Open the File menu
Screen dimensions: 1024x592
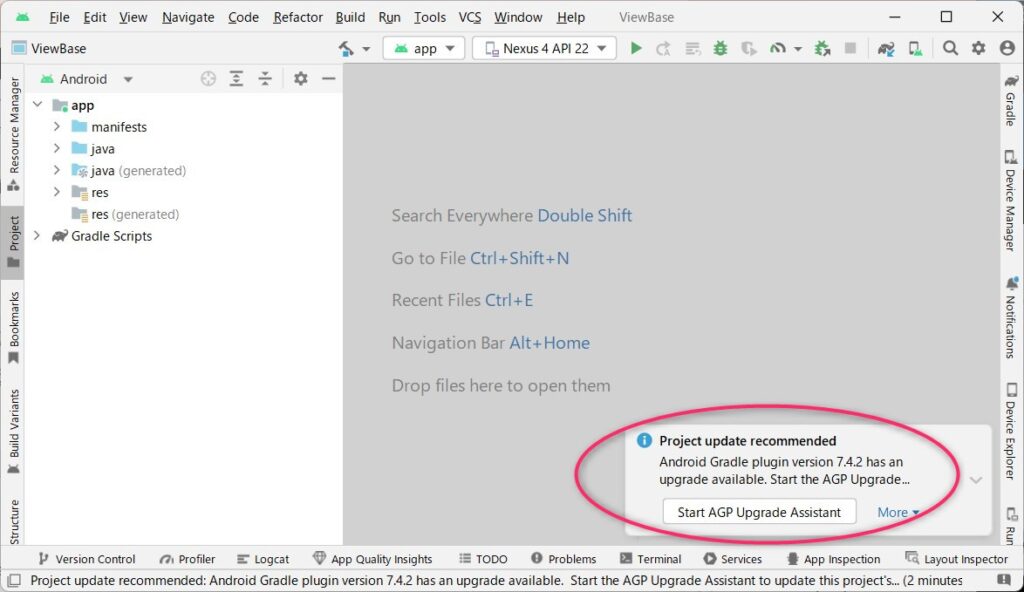click(x=59, y=17)
